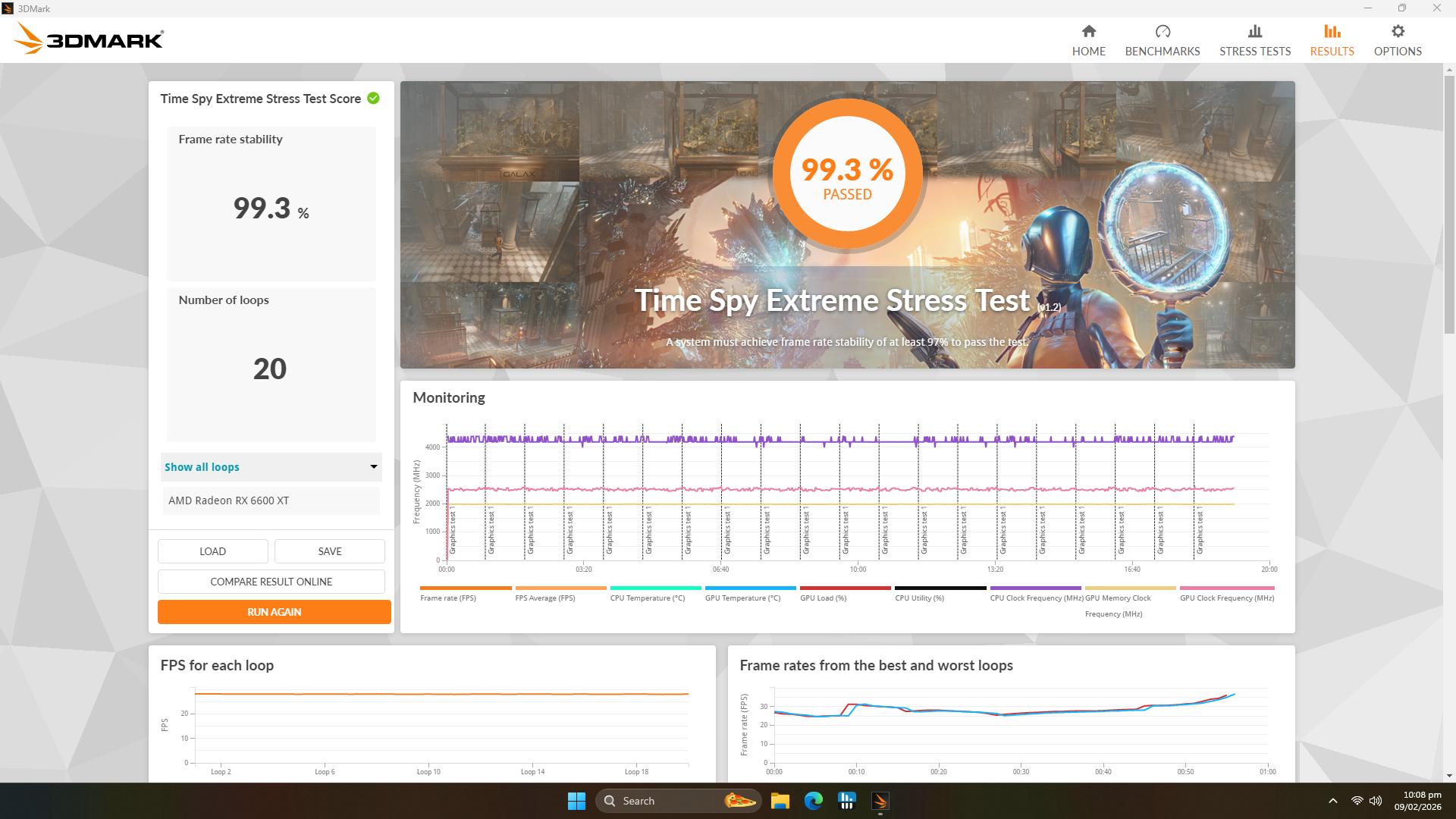This screenshot has width=1456, height=819.
Task: Open Results bar chart icon
Action: 1332,31
